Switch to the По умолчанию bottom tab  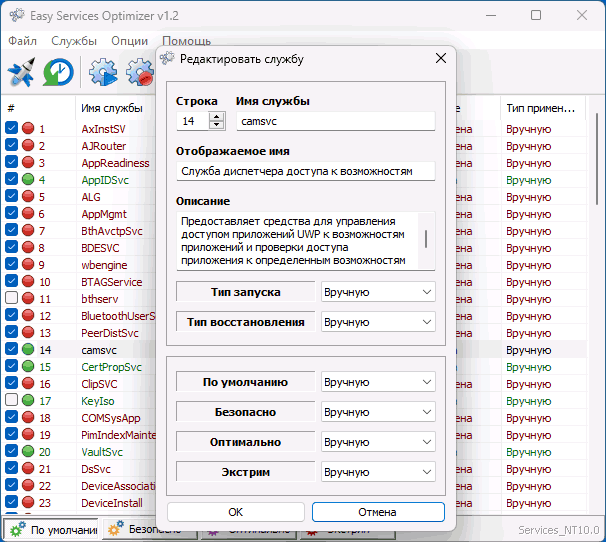coord(53,529)
